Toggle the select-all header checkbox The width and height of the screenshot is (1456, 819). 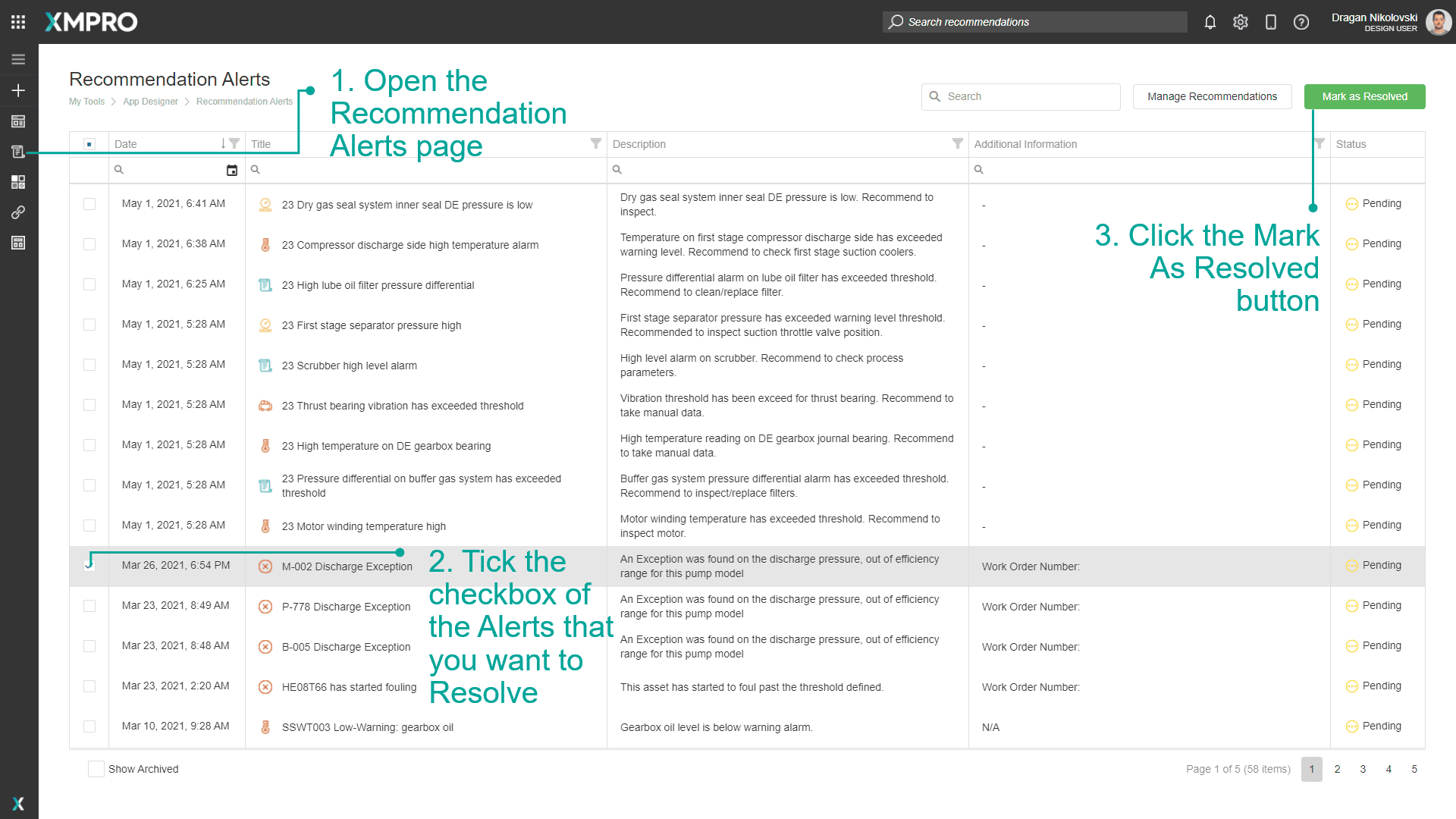(89, 144)
